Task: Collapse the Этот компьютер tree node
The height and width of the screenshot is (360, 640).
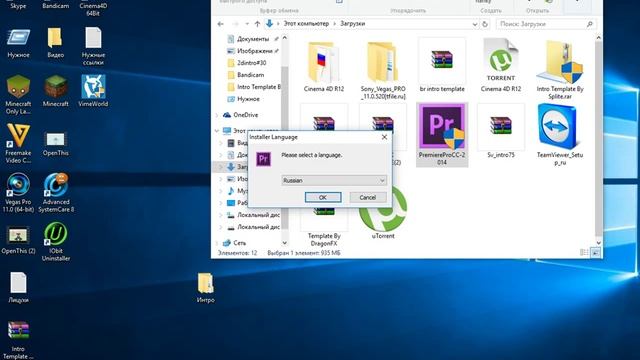Action: pos(216,131)
